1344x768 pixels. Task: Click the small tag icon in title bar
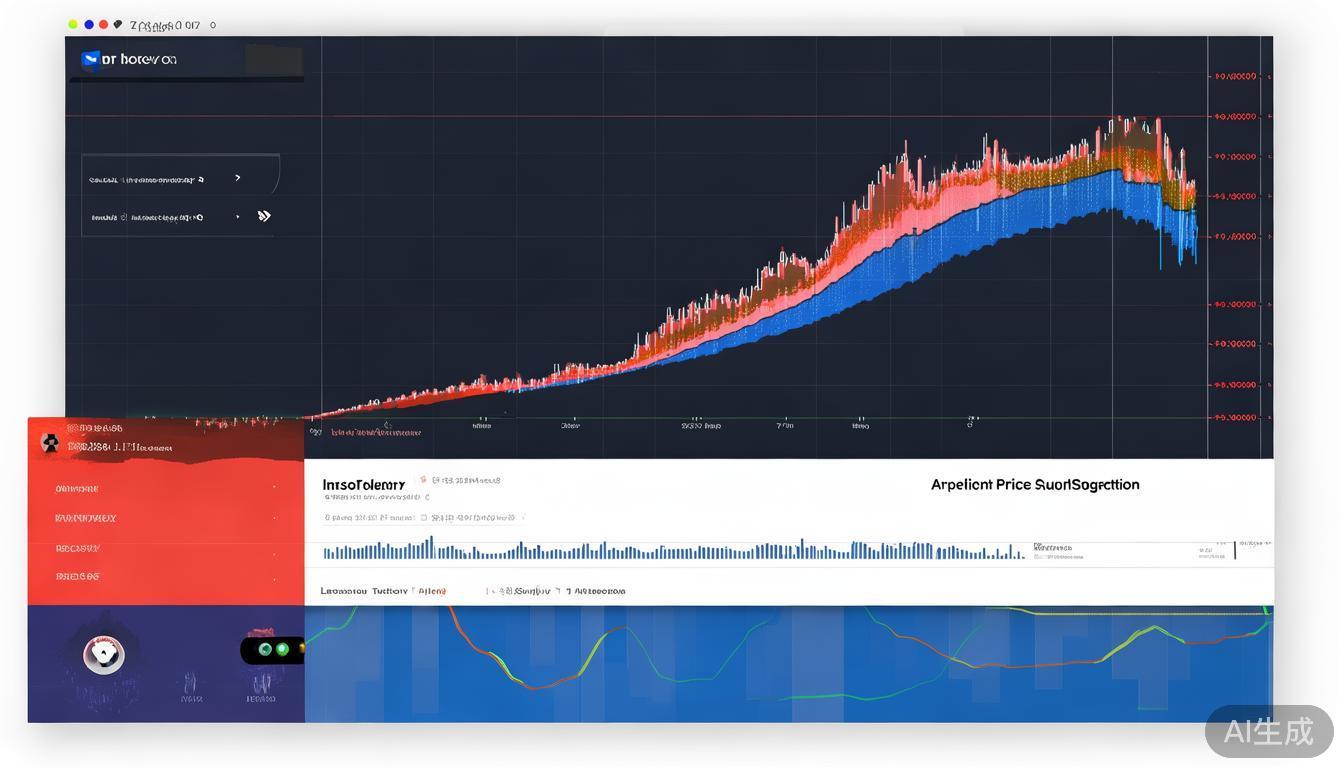[x=118, y=24]
